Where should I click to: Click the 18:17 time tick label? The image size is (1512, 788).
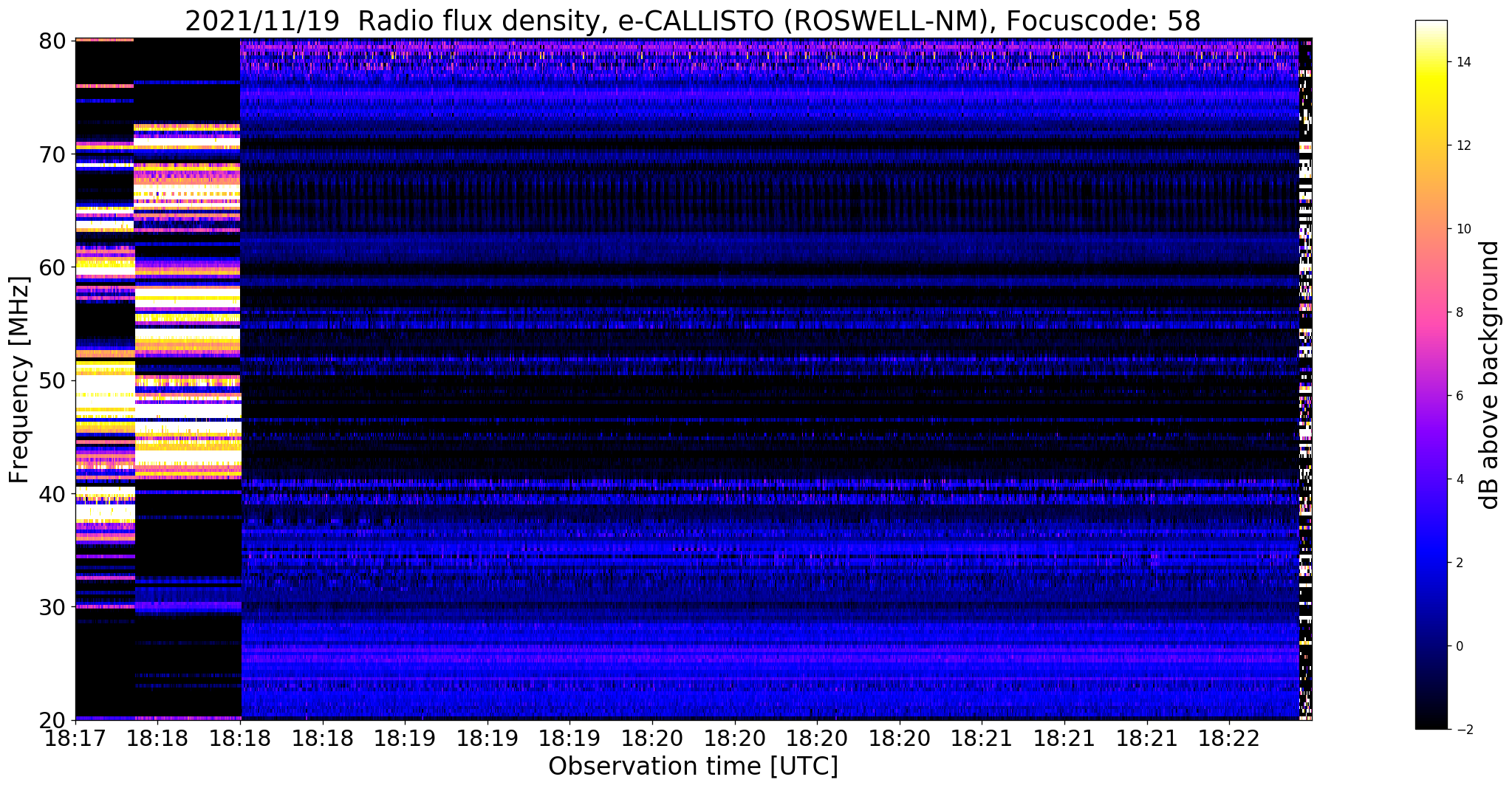point(75,739)
